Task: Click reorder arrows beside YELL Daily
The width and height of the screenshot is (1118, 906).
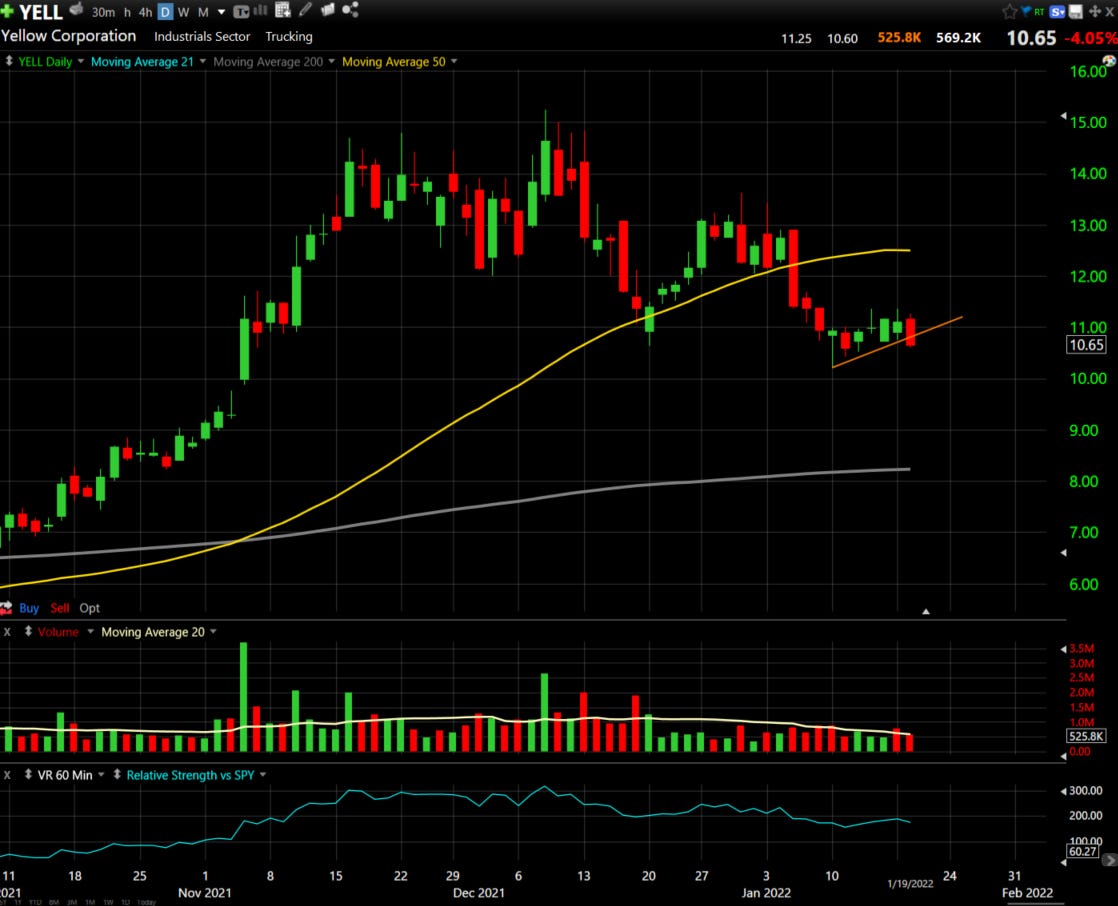Action: pyautogui.click(x=9, y=61)
